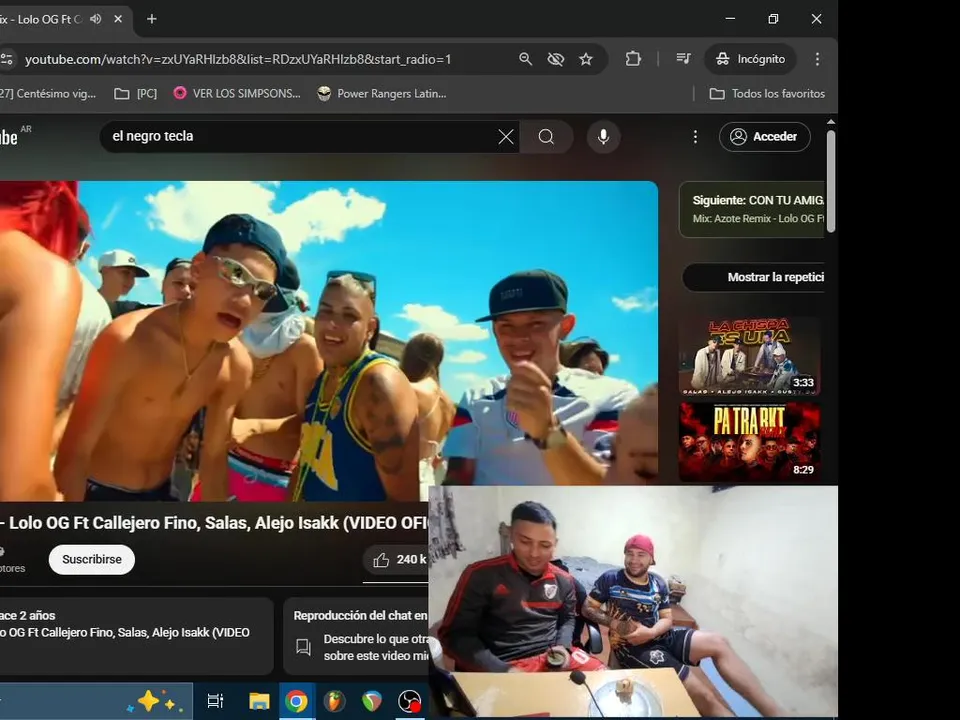The height and width of the screenshot is (720, 960).
Task: Open the colorful shield app on the taskbar
Action: point(372,701)
